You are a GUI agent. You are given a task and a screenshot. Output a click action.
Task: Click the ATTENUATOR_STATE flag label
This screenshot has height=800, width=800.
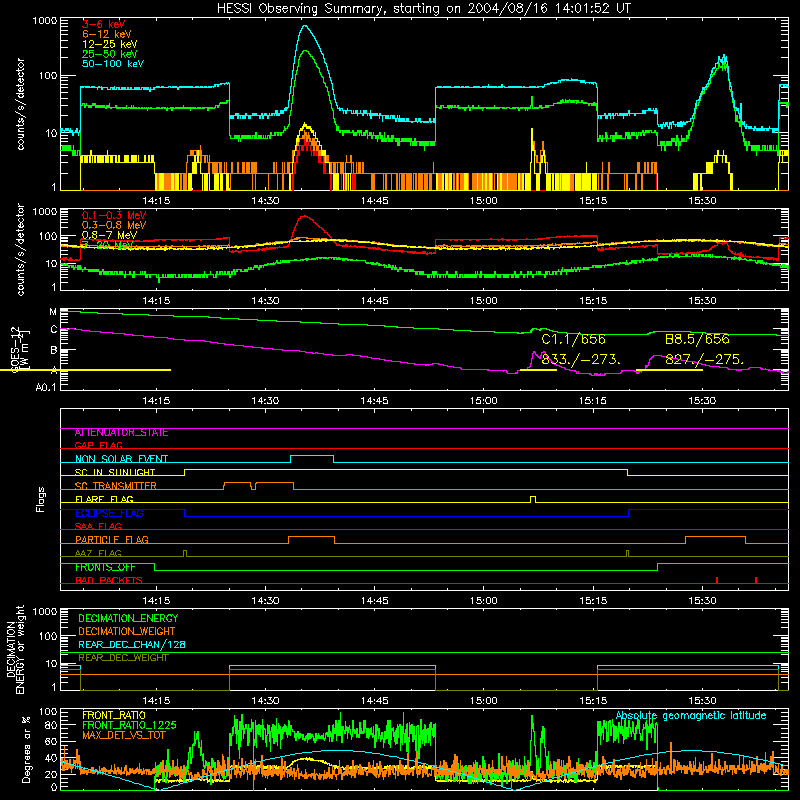(x=121, y=433)
